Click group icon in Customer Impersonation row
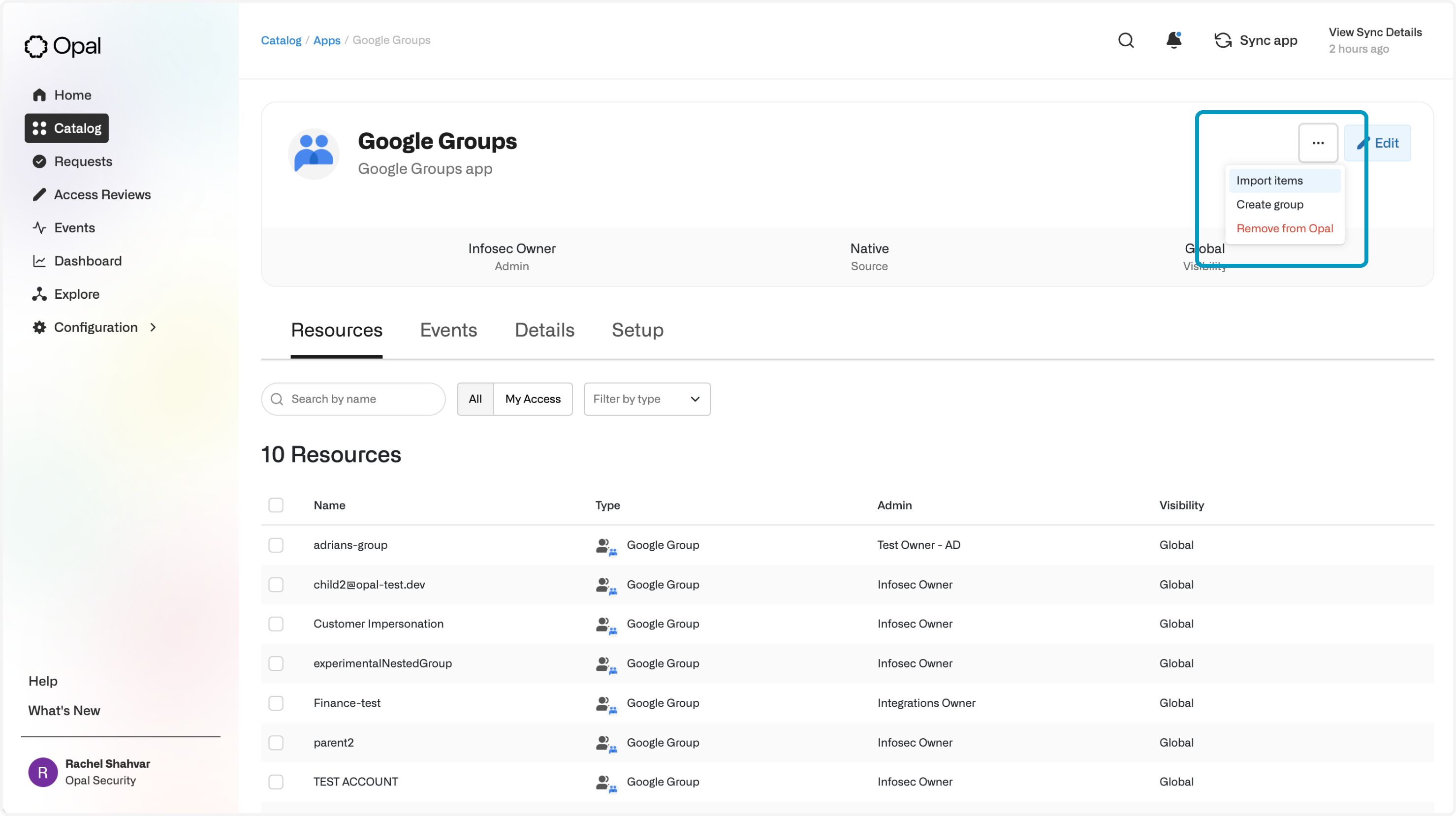Screen dimensions: 1456x816 606,626
